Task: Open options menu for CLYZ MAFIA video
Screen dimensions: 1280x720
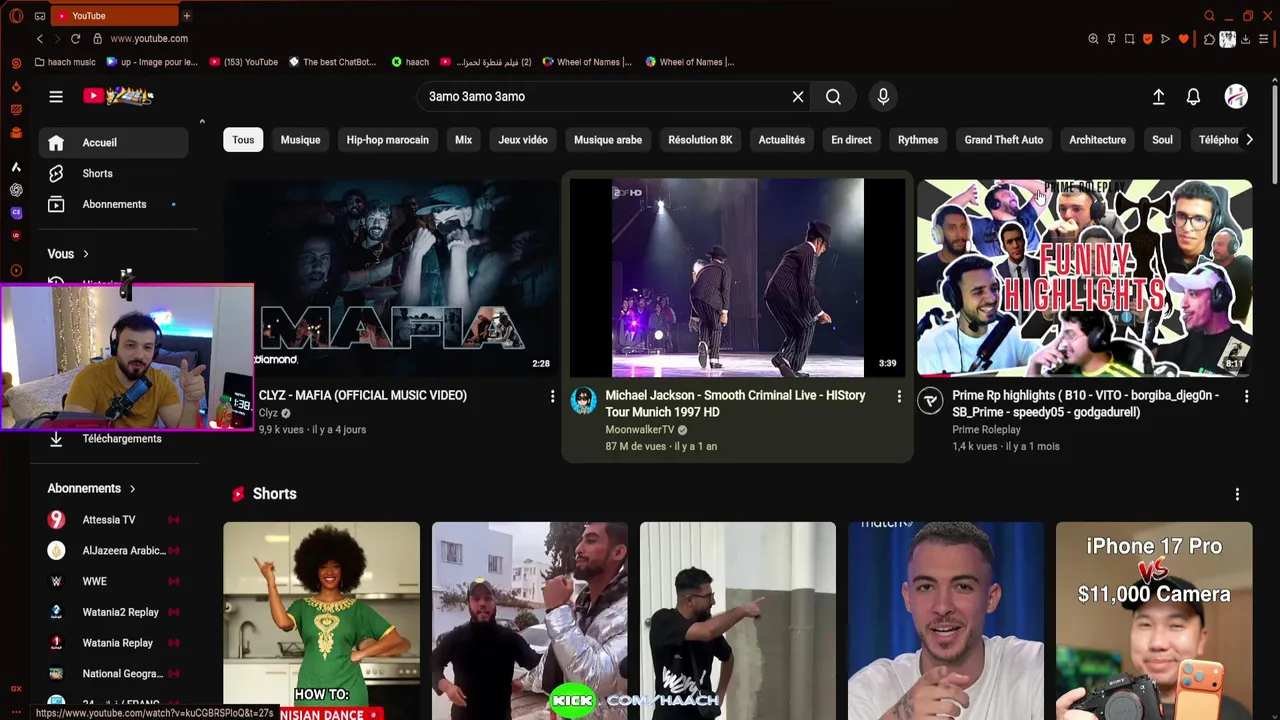Action: tap(552, 397)
